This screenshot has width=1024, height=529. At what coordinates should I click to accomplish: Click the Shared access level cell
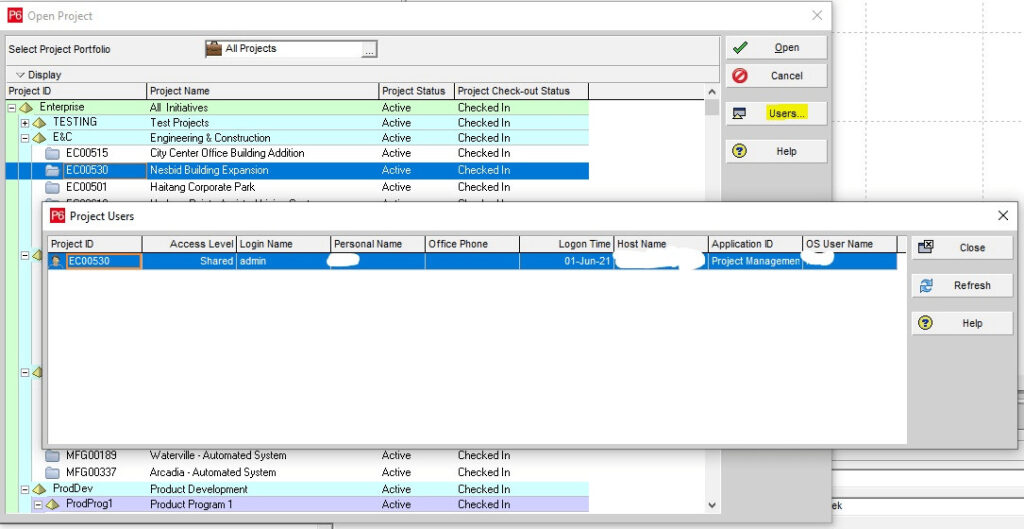[x=189, y=261]
